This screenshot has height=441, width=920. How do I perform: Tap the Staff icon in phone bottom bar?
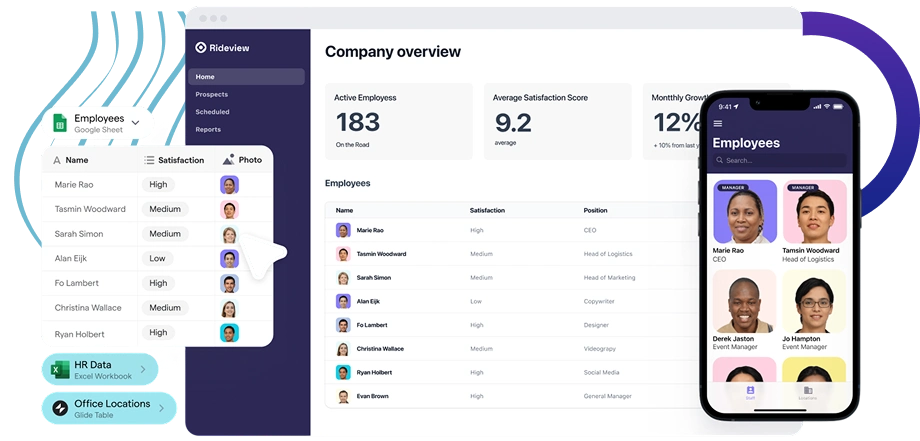tap(750, 391)
